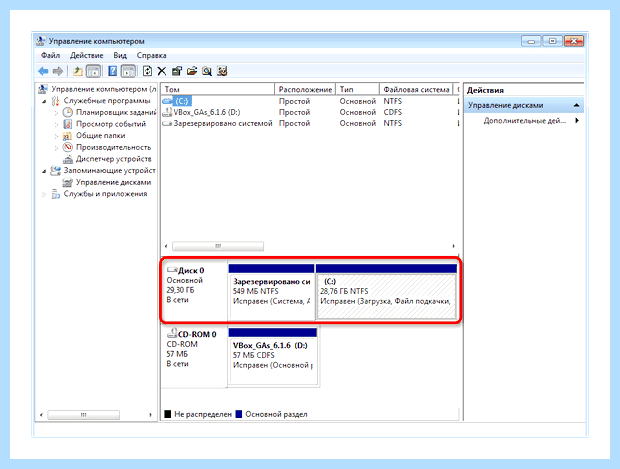Open the Дополнительные действия submenu arrow
This screenshot has height=469, width=620.
point(577,121)
